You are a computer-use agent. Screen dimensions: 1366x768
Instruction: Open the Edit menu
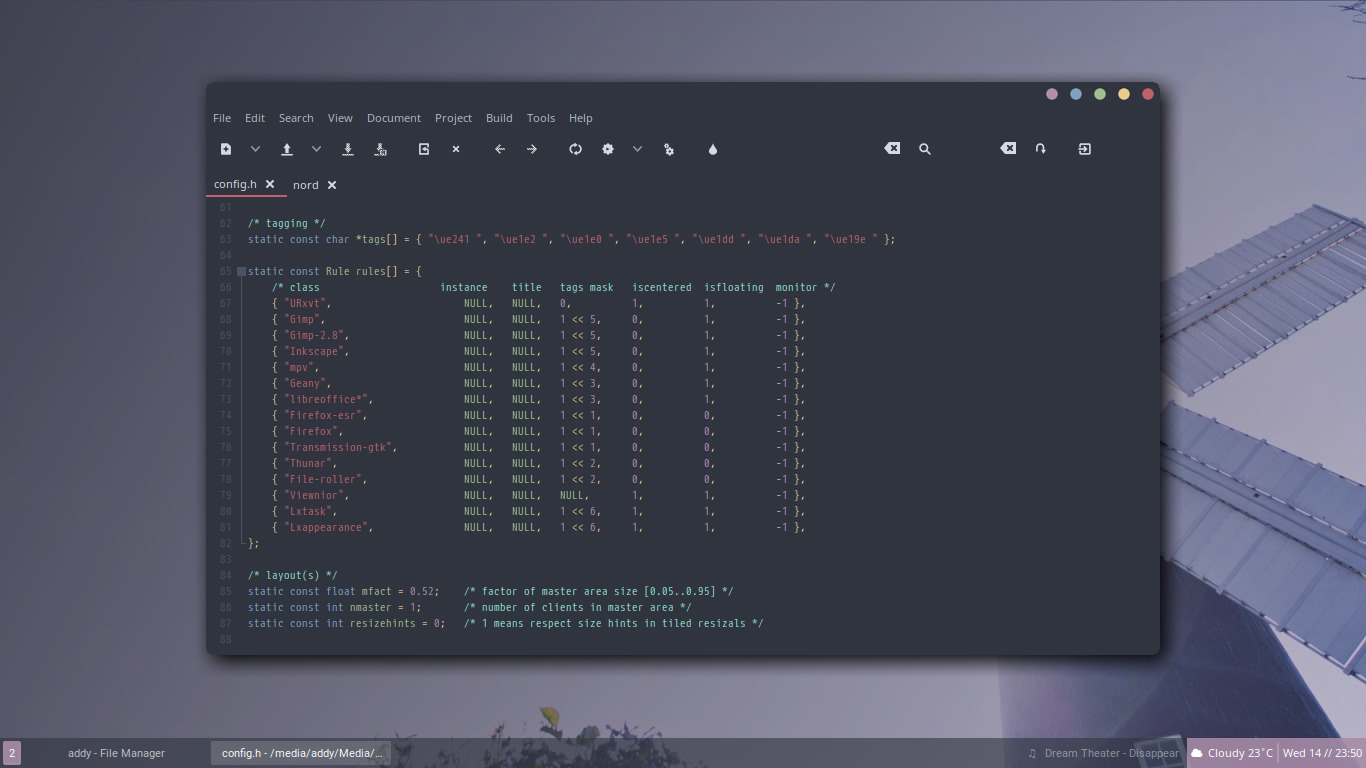[255, 118]
